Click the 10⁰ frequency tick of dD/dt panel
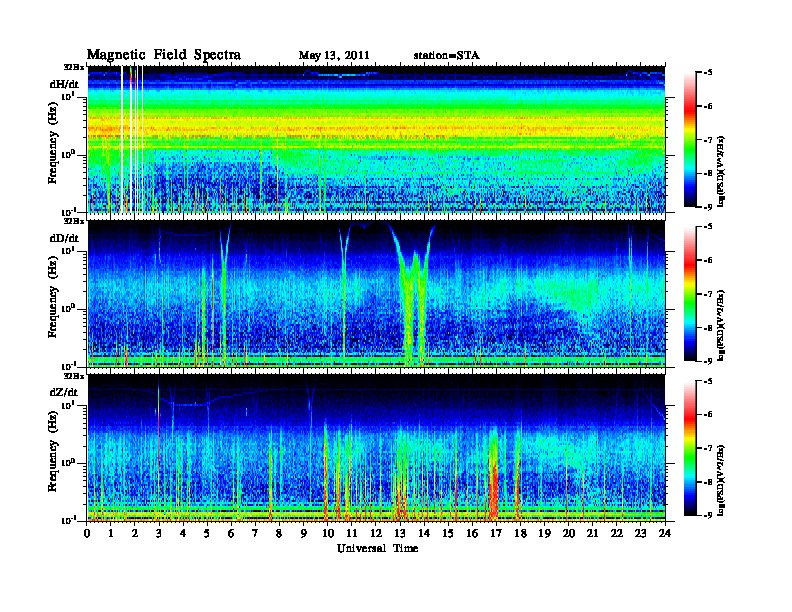Screen dimensions: 792x612 point(68,309)
